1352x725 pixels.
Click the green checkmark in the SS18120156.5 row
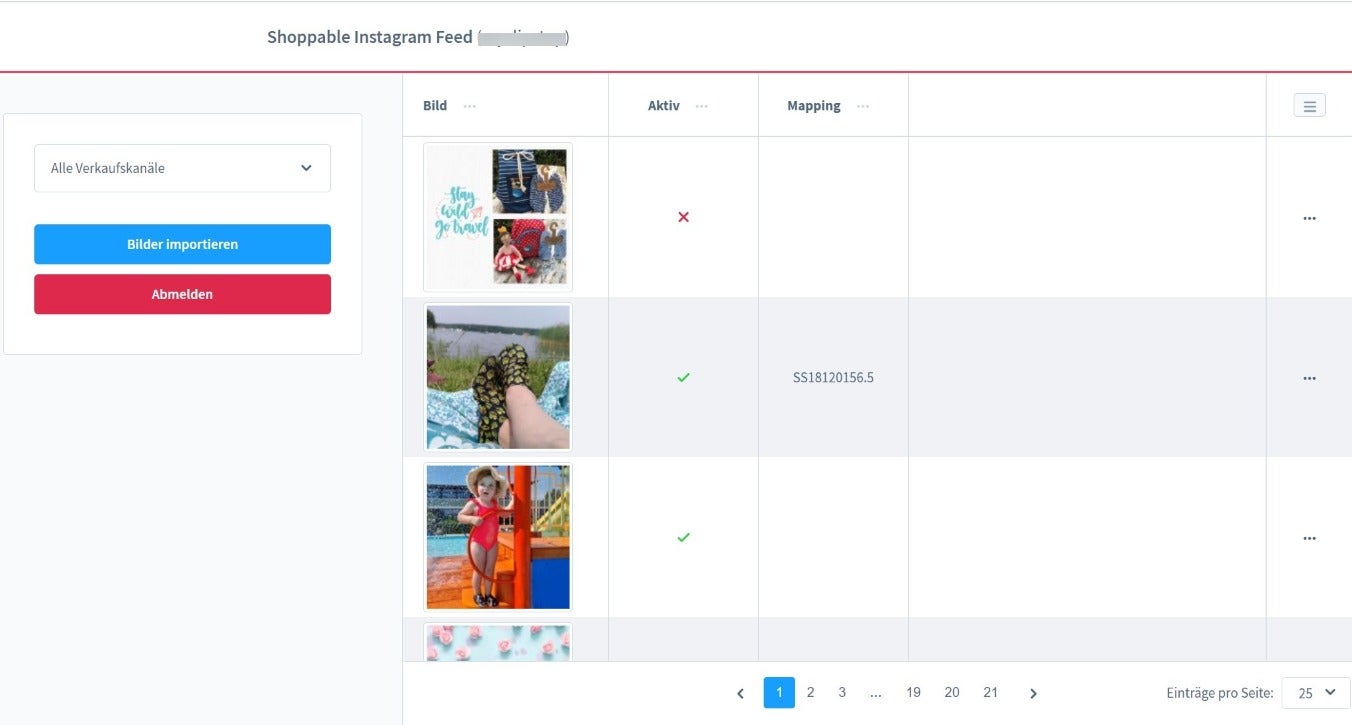[683, 377]
